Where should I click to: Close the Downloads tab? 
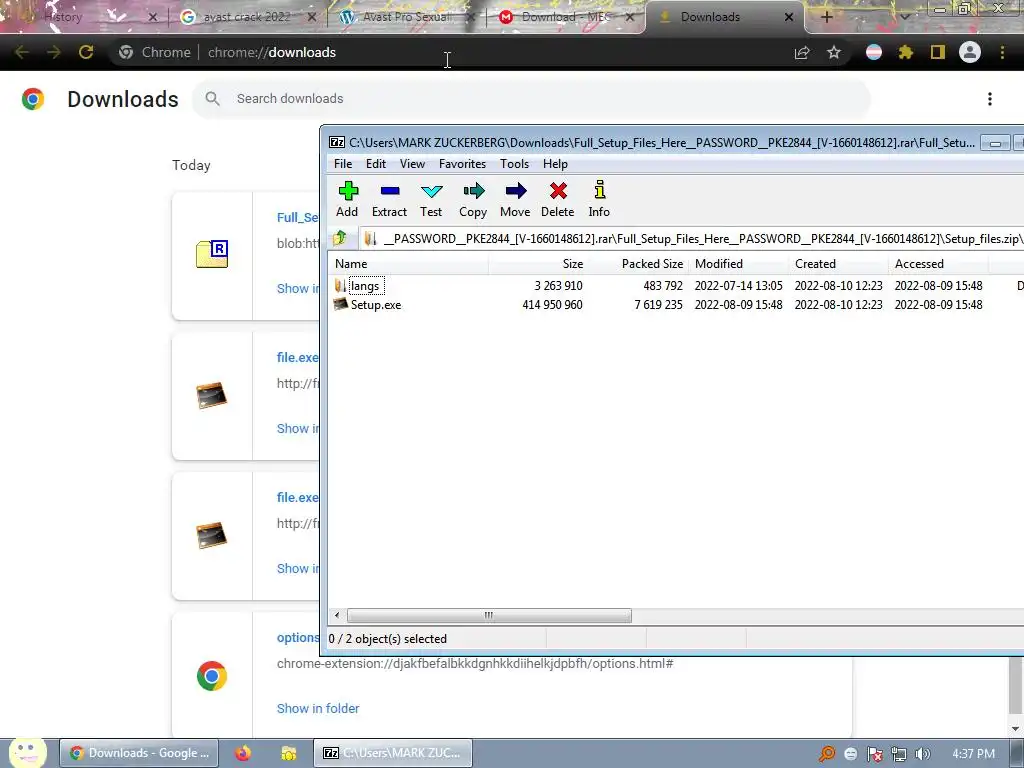click(789, 18)
